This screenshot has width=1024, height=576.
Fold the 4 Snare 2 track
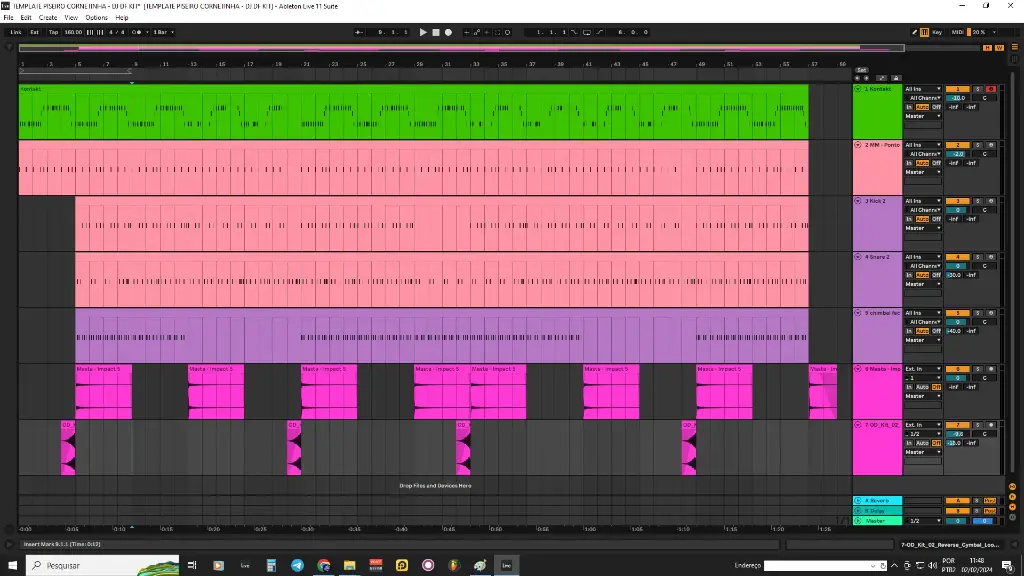point(857,257)
